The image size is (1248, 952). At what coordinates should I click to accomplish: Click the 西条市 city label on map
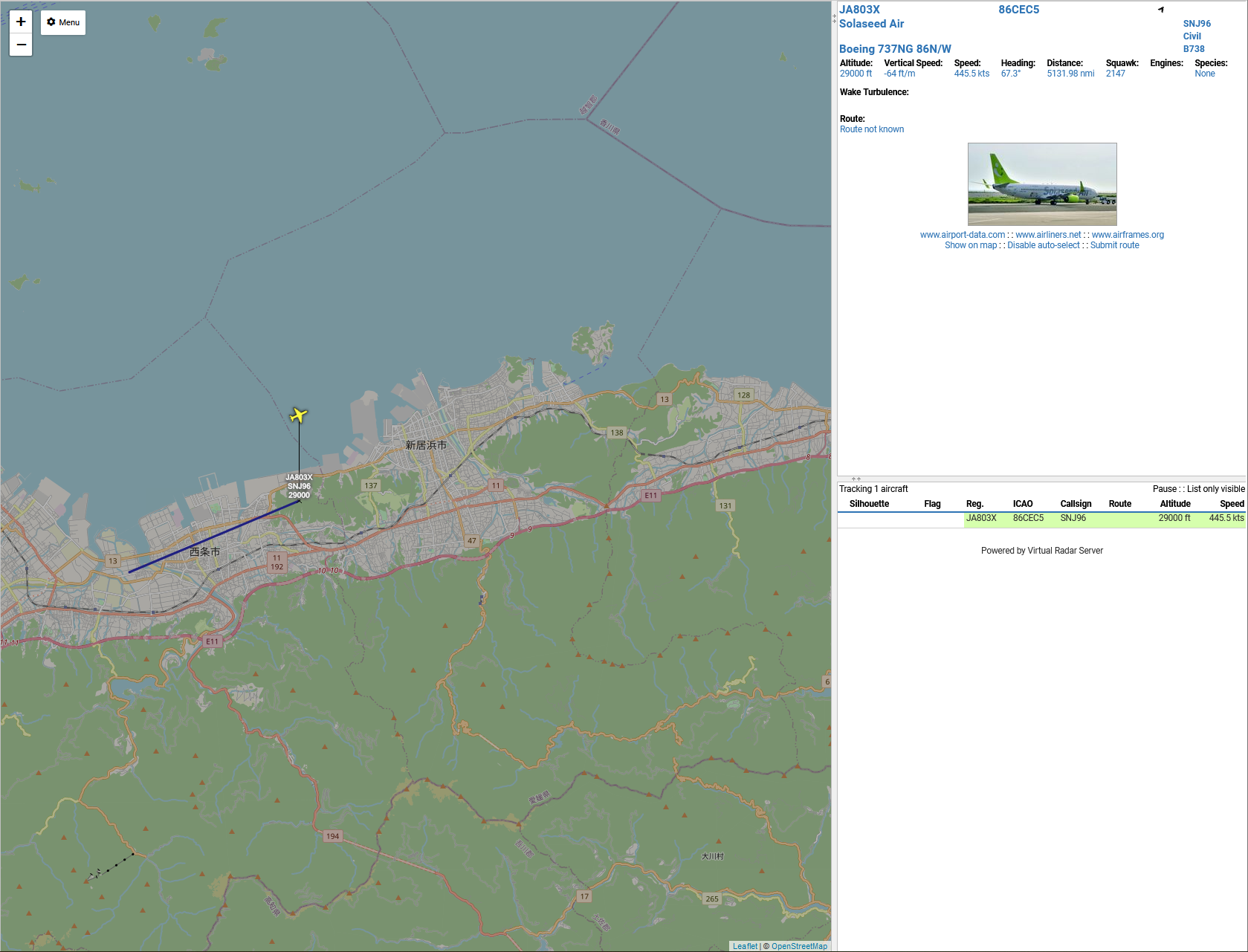tap(204, 552)
